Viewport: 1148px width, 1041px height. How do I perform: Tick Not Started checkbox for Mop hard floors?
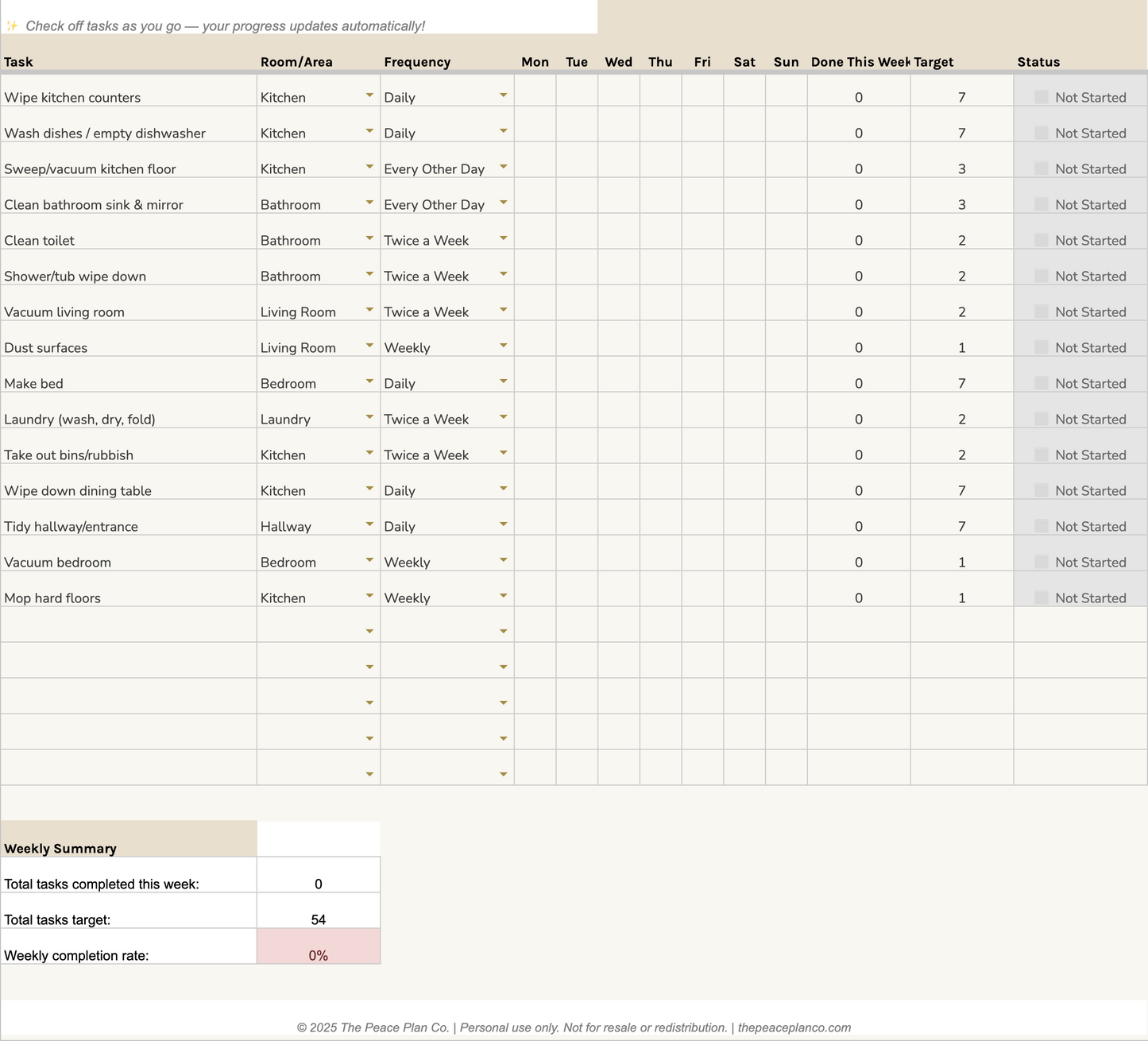[x=1041, y=598]
